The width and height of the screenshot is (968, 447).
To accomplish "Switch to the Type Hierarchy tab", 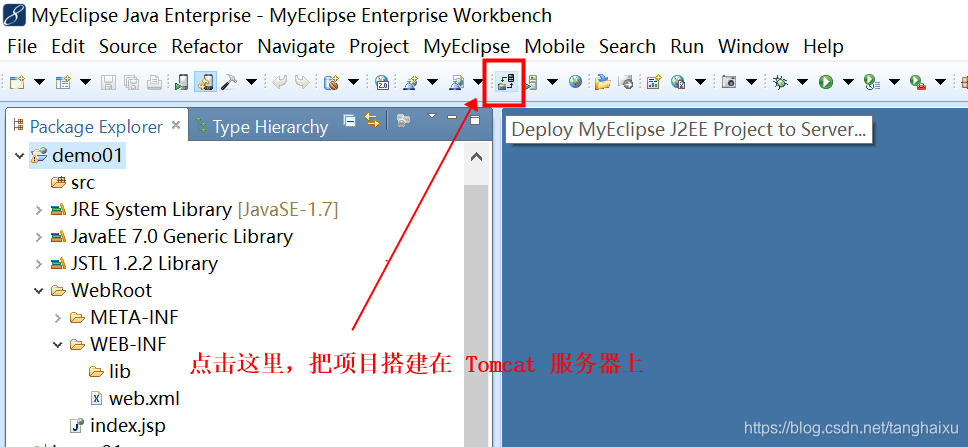I will [262, 127].
